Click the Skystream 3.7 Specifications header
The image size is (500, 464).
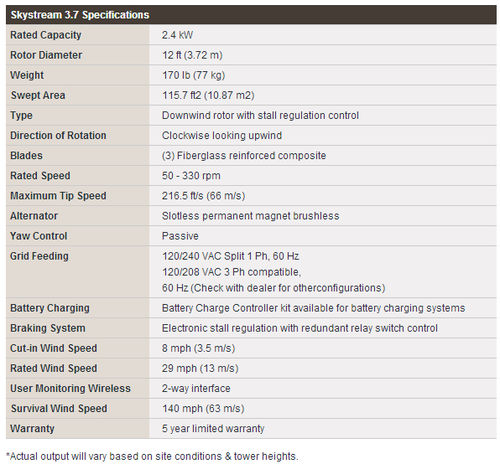click(x=80, y=15)
